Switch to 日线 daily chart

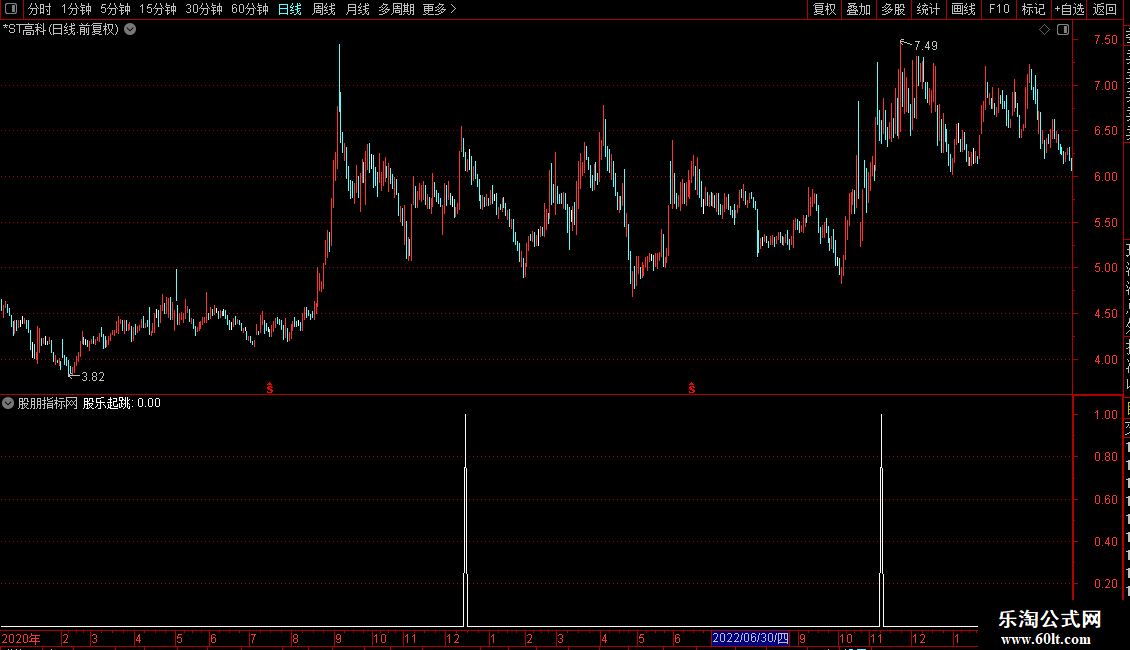tap(290, 9)
